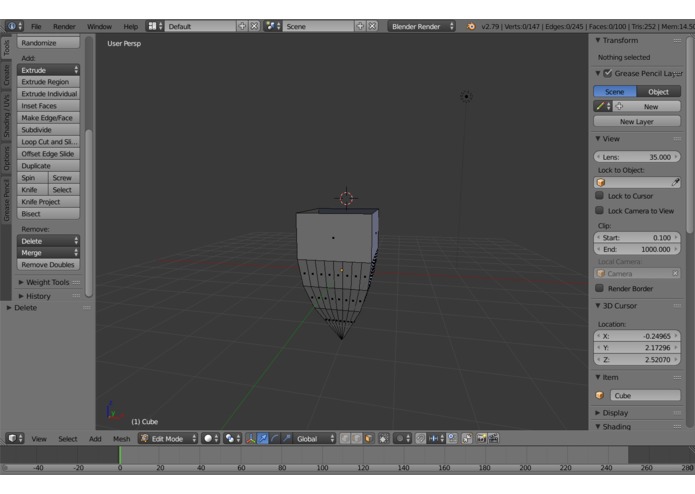
Task: Click the OpenGL render animation clapper icon
Action: (493, 438)
